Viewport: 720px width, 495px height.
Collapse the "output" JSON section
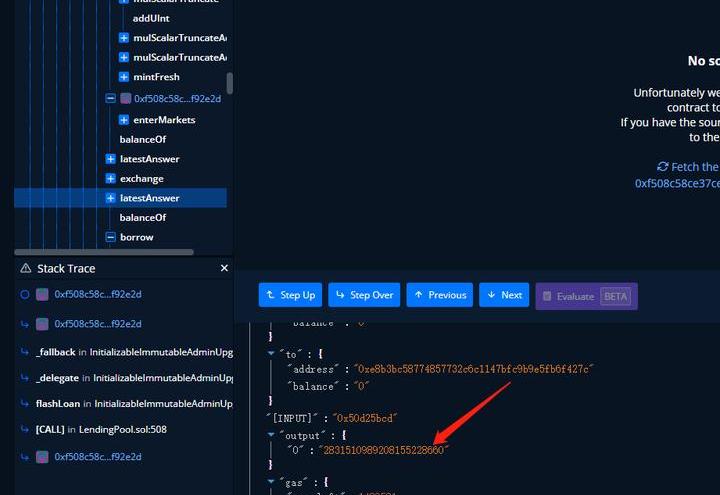(271, 435)
